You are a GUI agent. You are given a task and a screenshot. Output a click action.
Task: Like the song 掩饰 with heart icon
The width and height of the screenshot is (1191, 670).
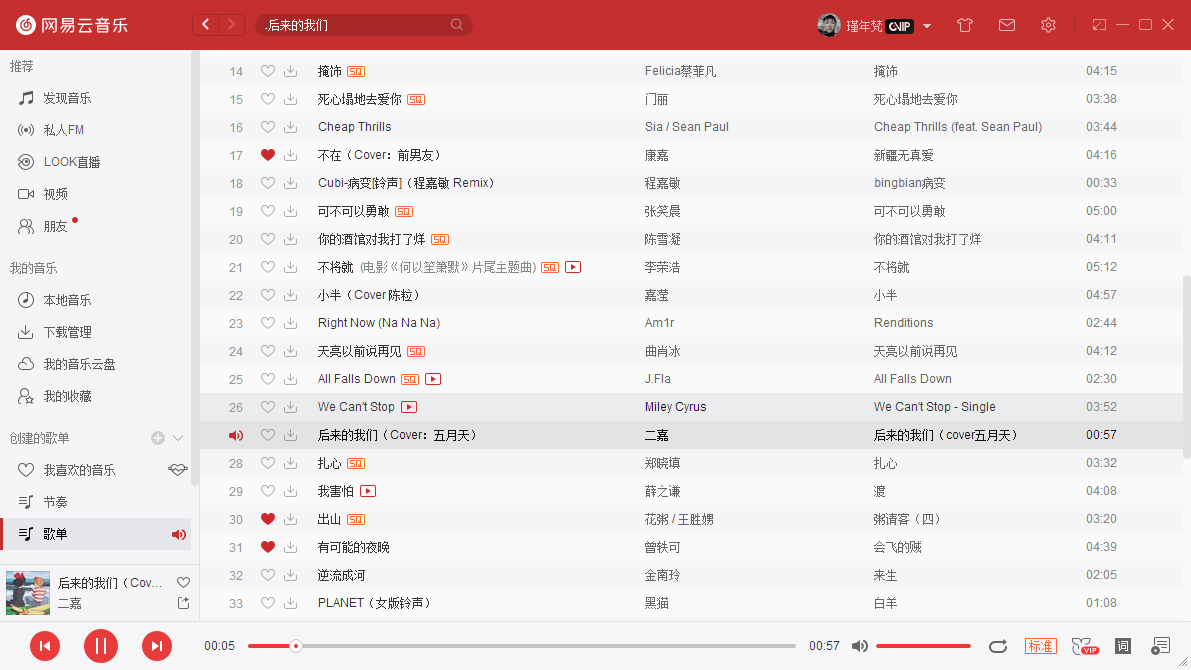(267, 71)
